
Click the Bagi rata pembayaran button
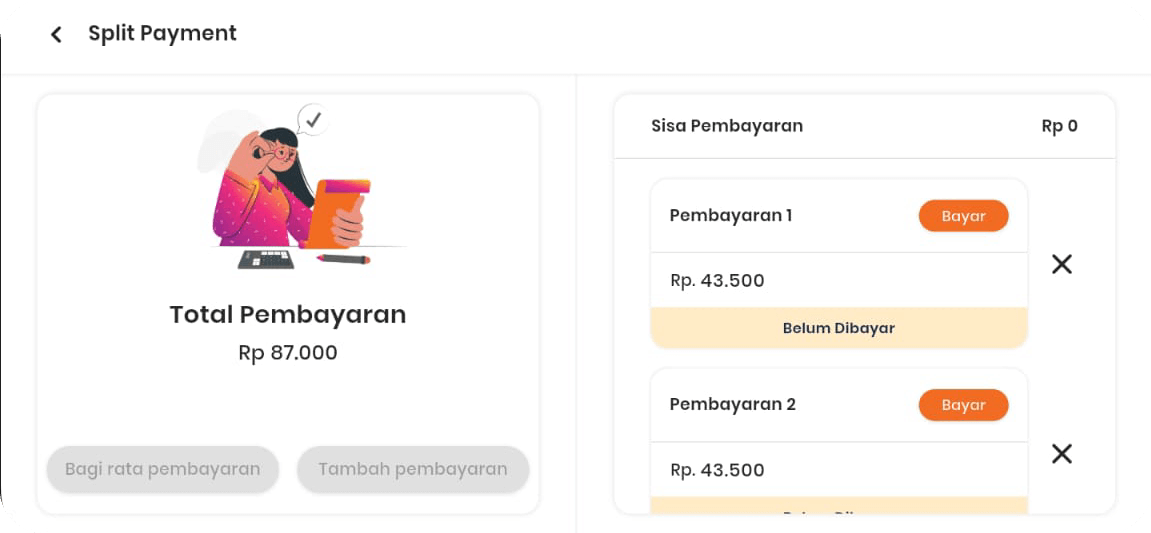[163, 469]
